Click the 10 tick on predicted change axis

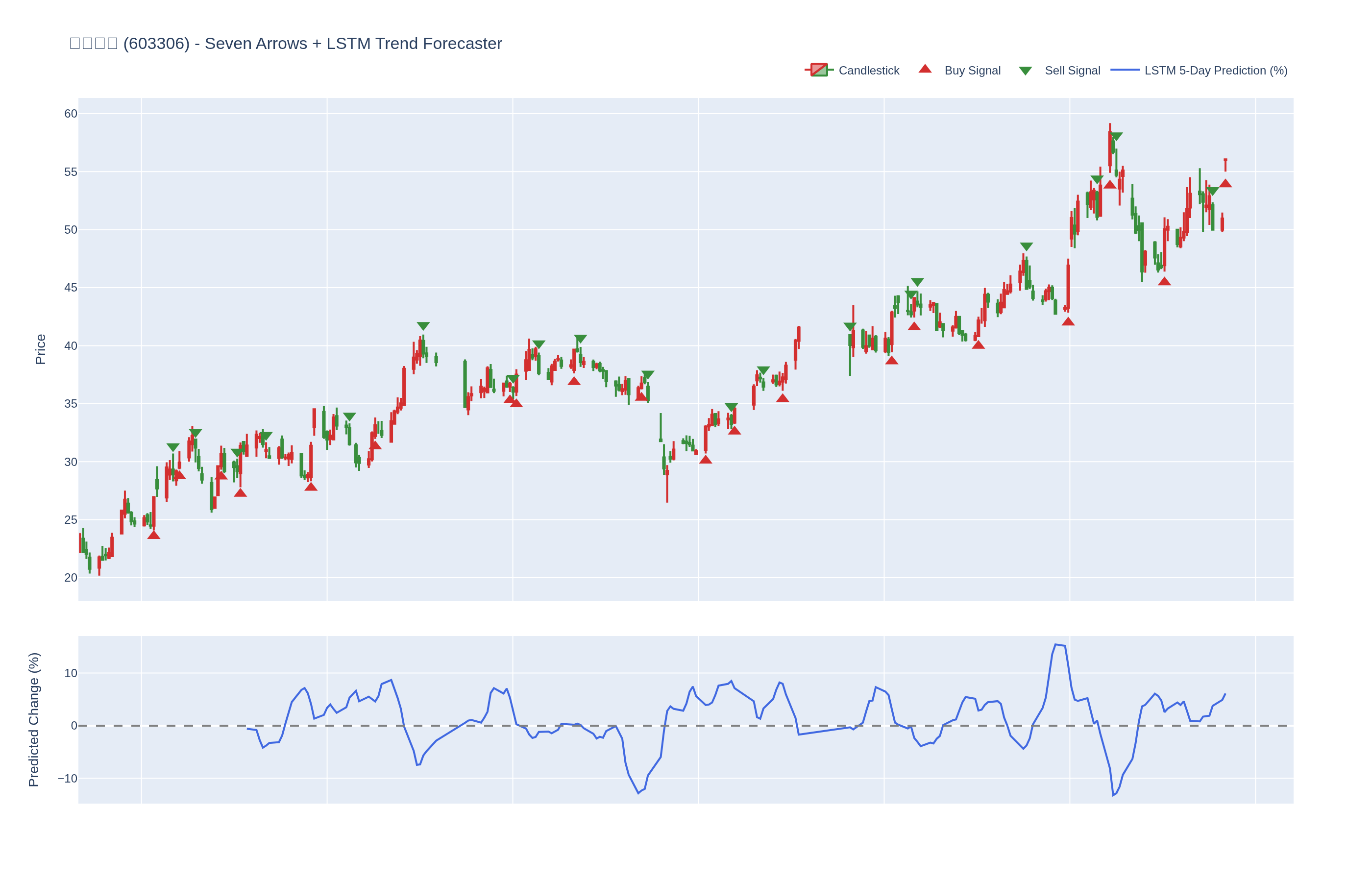click(71, 674)
